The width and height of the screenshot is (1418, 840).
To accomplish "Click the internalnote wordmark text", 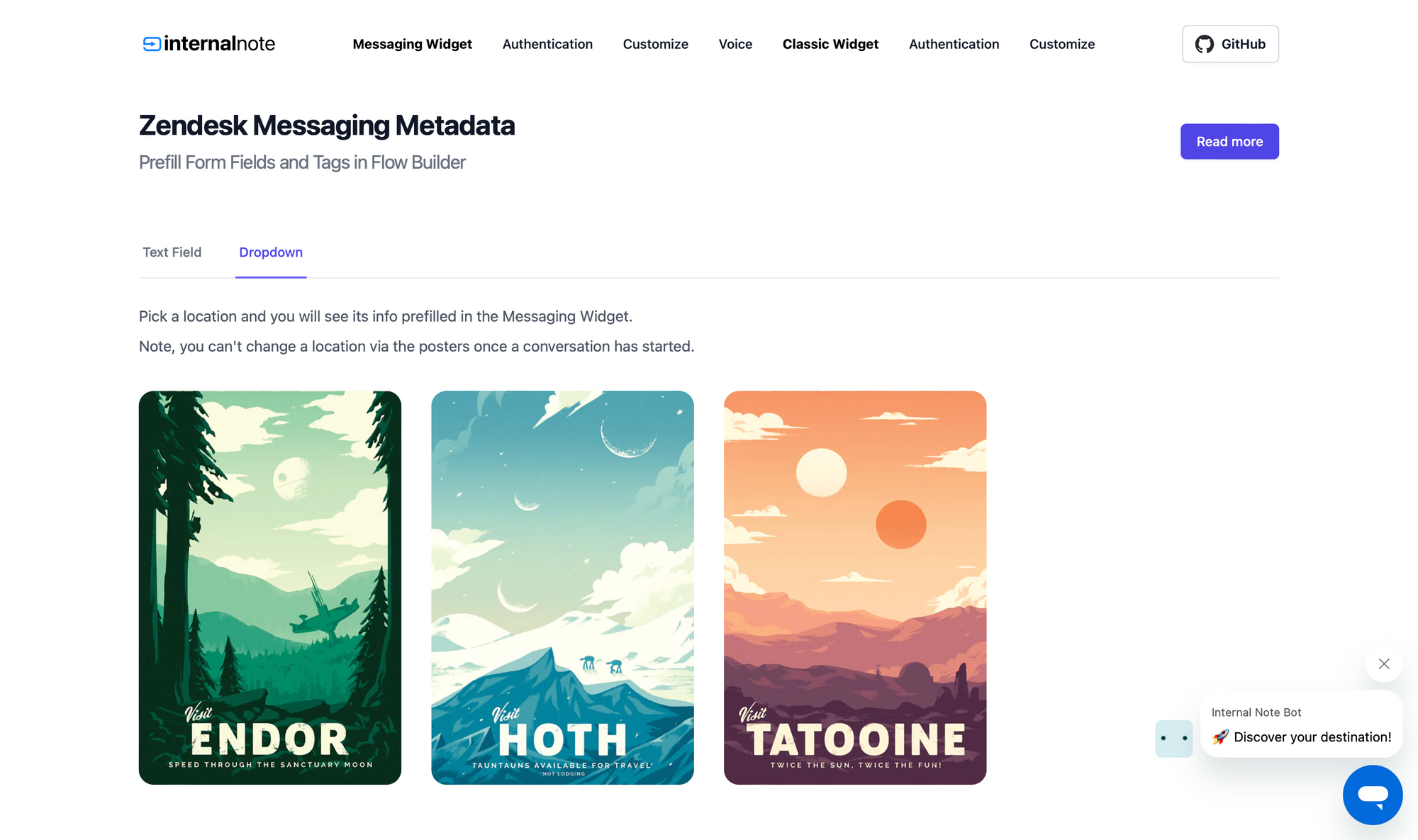I will [x=219, y=44].
